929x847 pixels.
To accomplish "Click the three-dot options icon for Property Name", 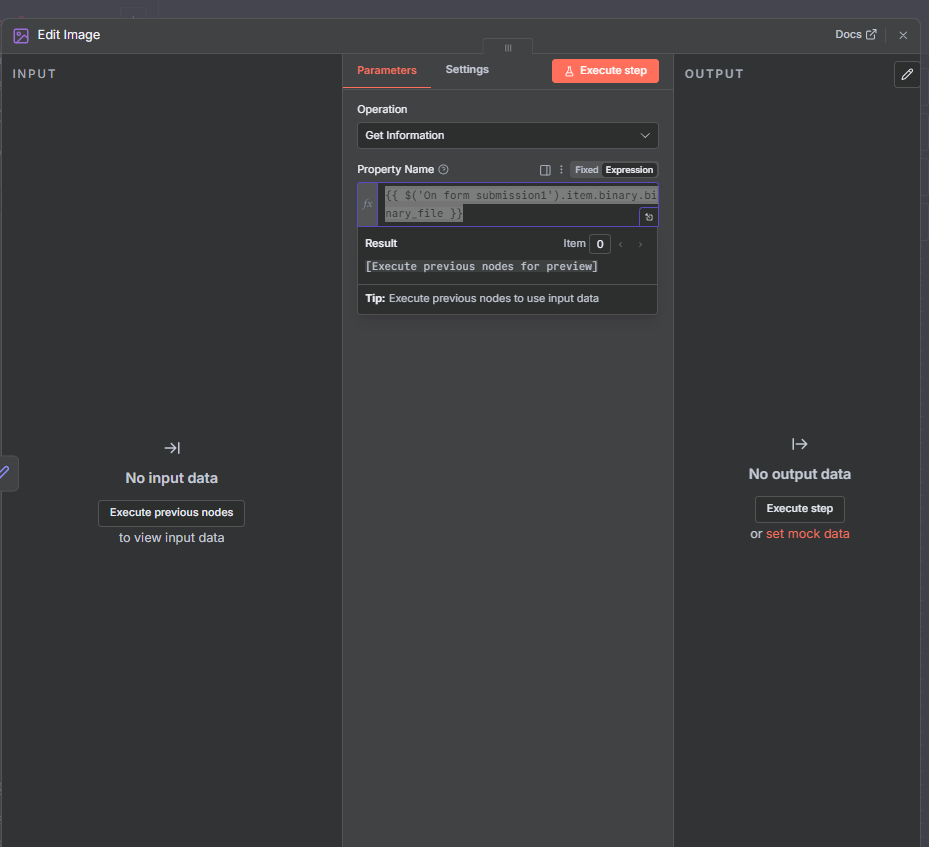I will [561, 170].
